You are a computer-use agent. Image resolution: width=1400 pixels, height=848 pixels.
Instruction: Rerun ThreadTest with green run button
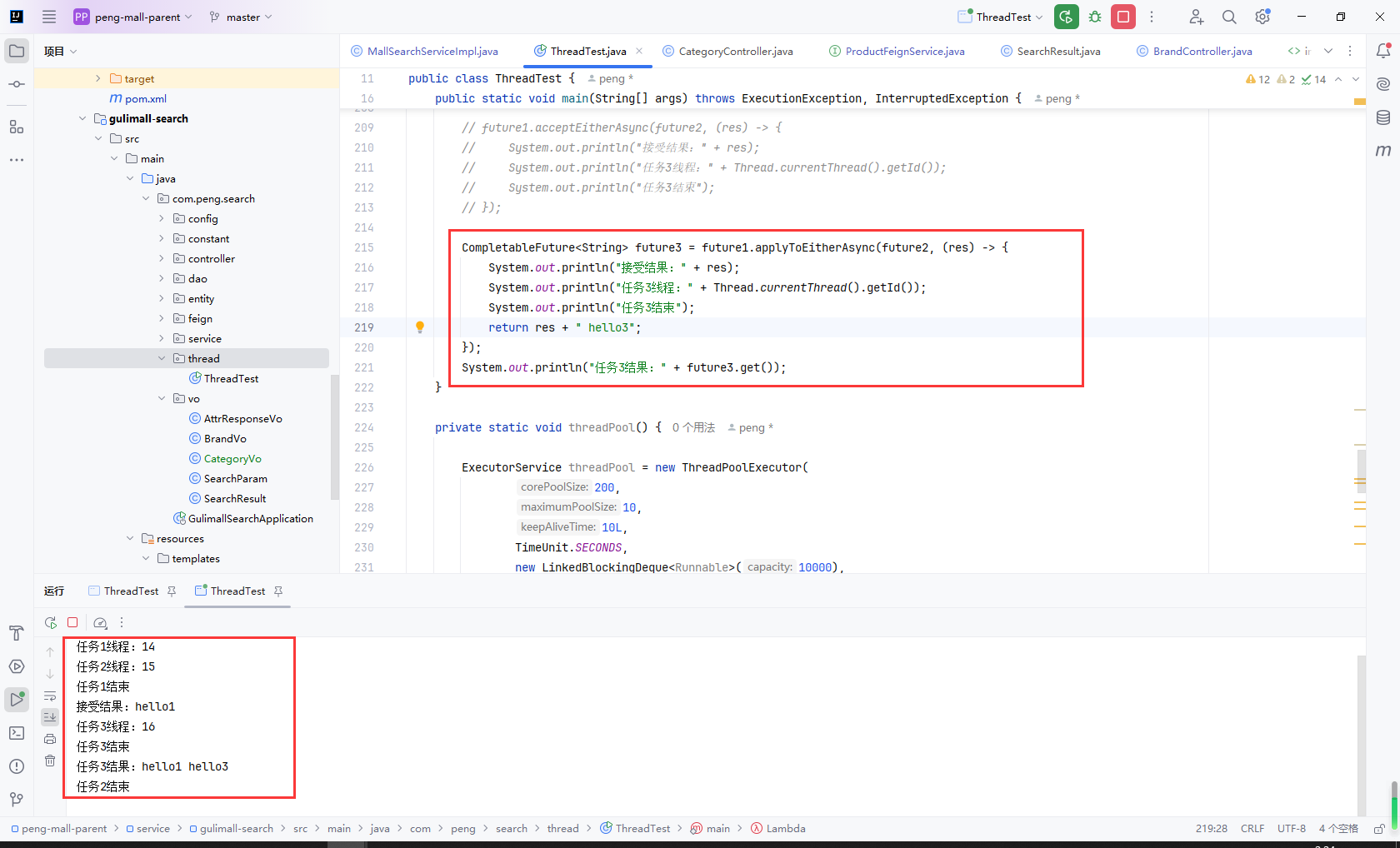pos(1067,17)
